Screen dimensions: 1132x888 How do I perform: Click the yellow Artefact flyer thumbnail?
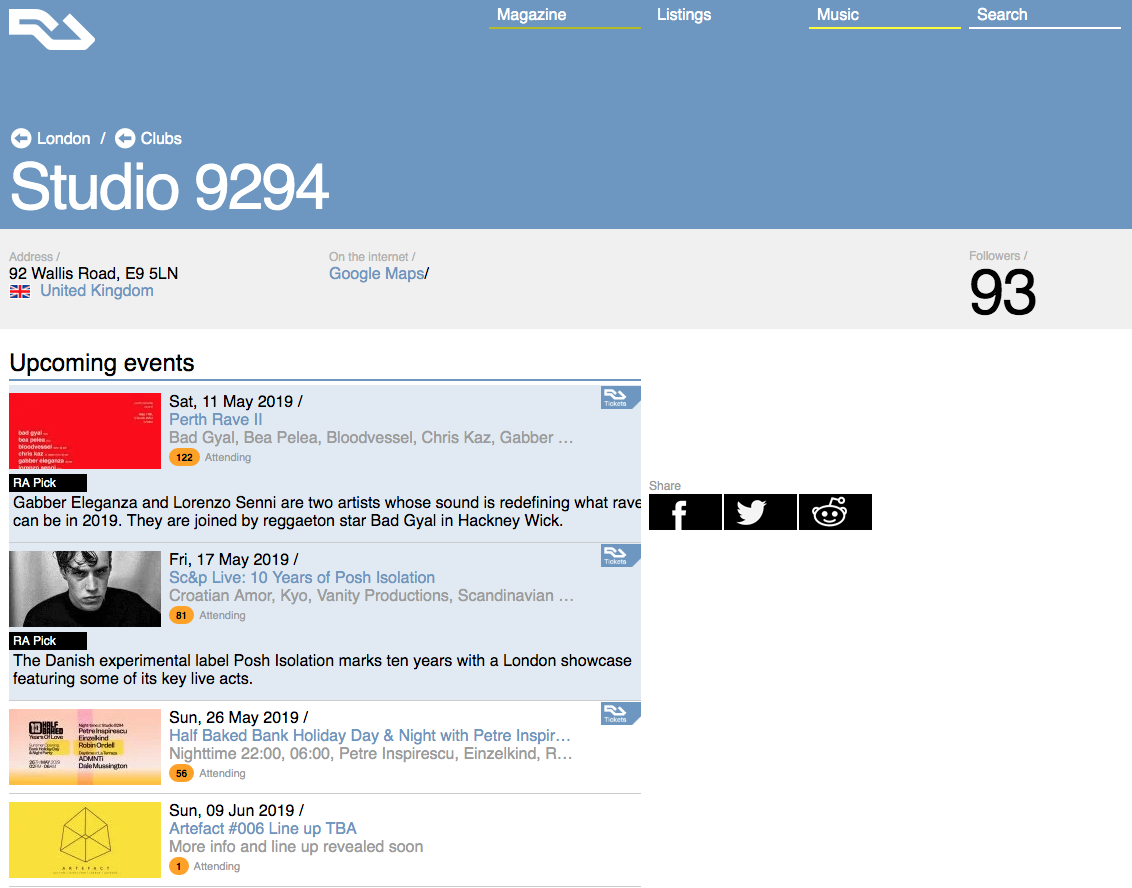(x=84, y=840)
